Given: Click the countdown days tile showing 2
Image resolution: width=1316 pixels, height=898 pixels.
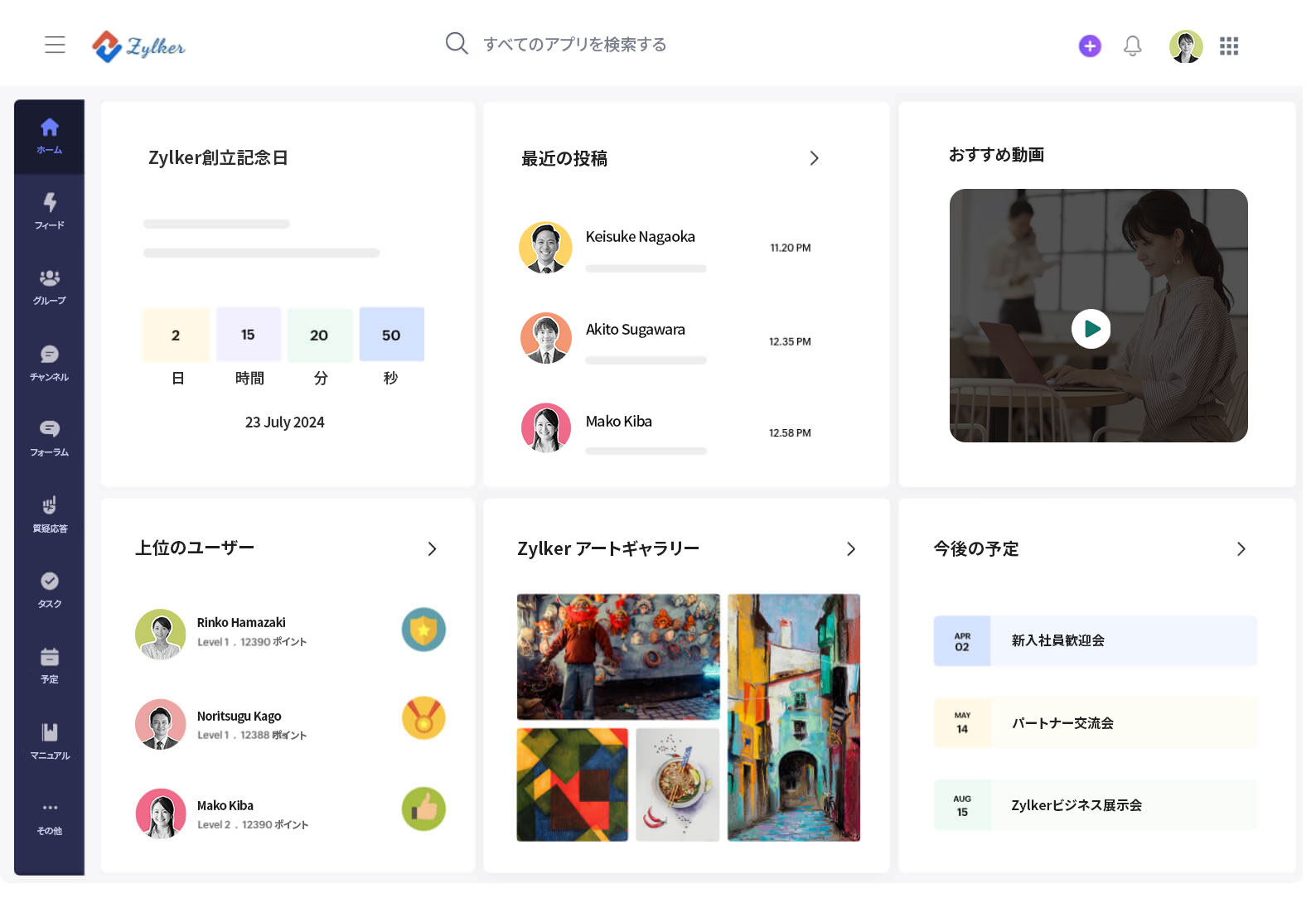Looking at the screenshot, I should (x=176, y=335).
